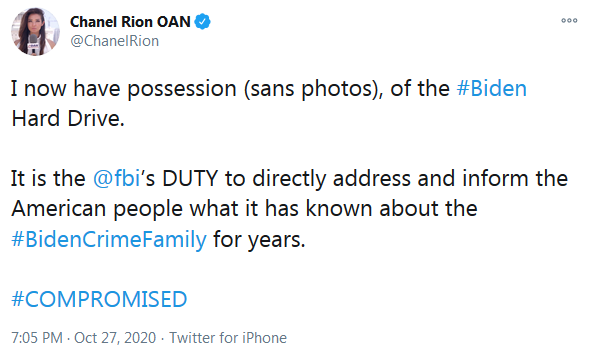The width and height of the screenshot is (593, 361).
Task: Click the blue verified badge checkmark
Action: [202, 22]
